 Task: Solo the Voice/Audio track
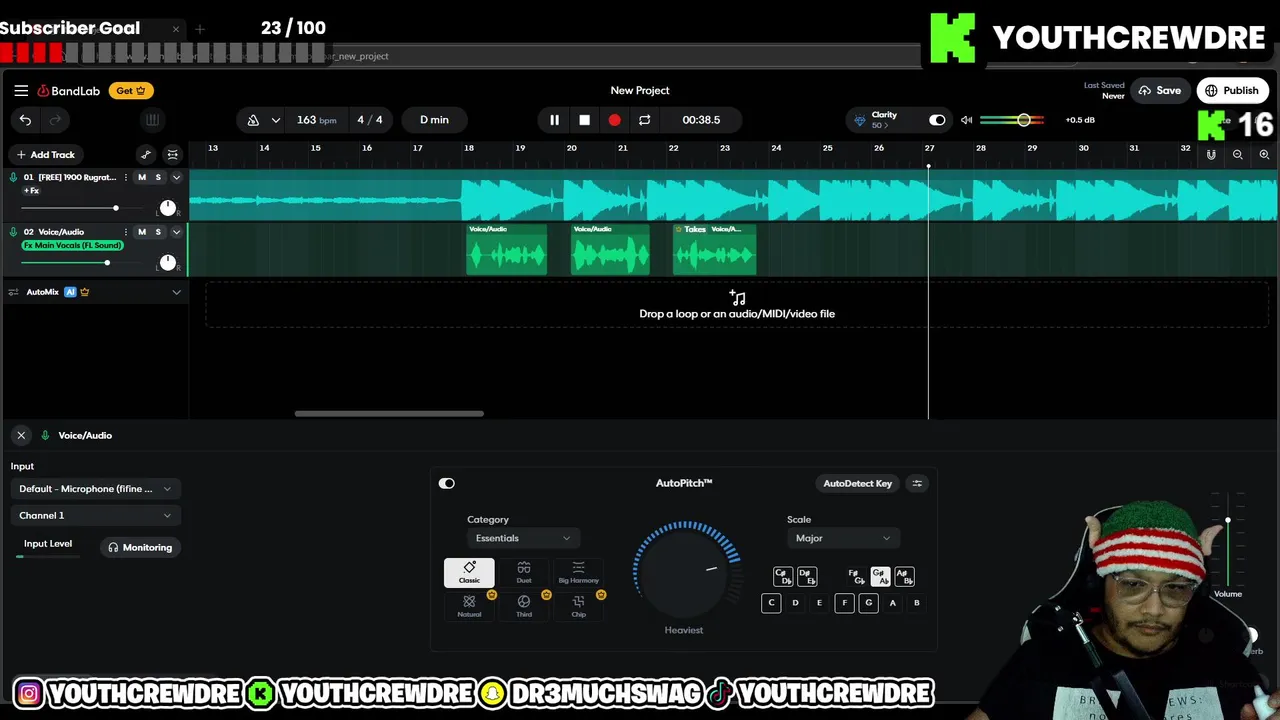[158, 232]
